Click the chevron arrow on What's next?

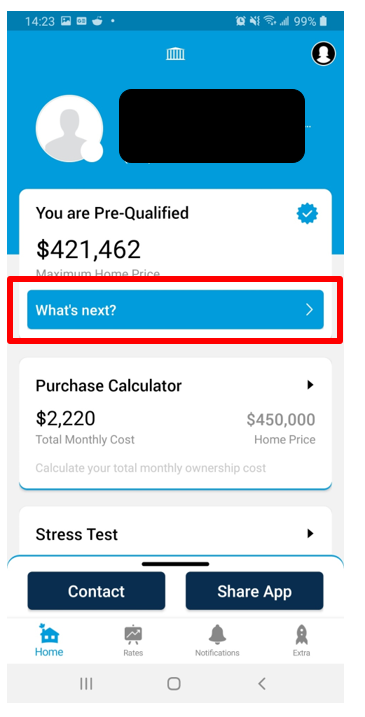(310, 310)
